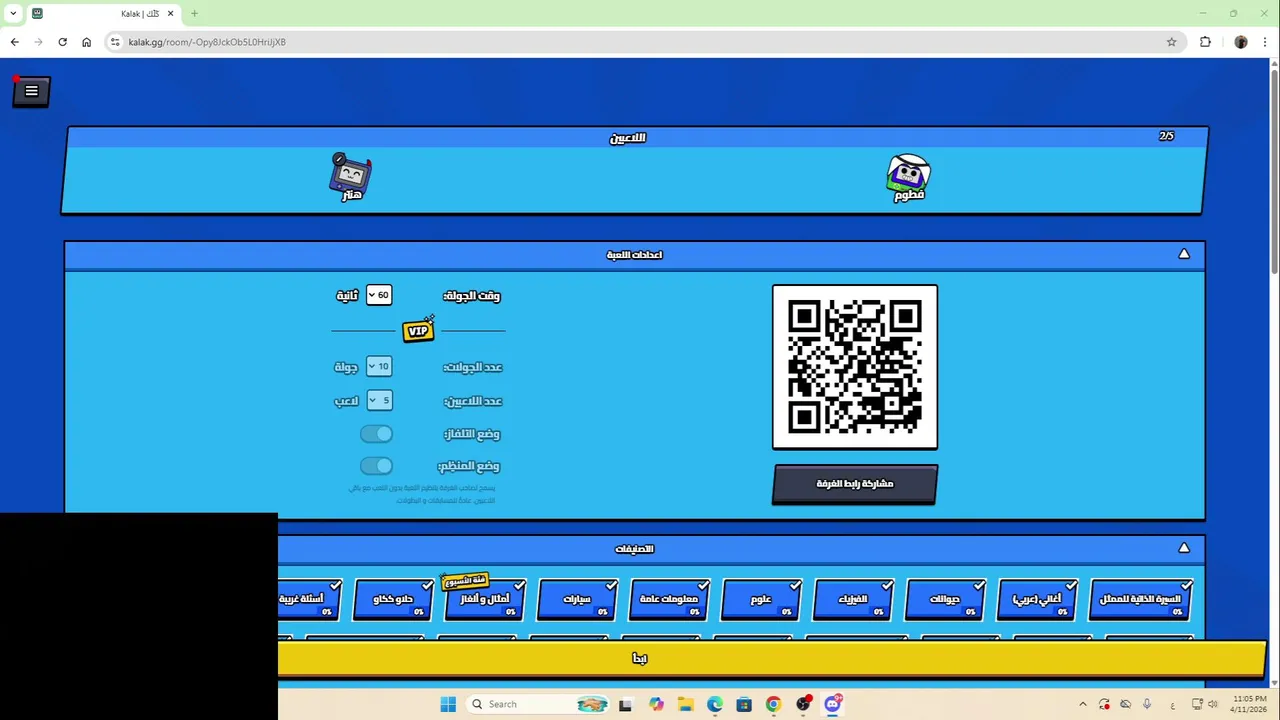Click the yellow VIP badge
The width and height of the screenshot is (1280, 720).
pyautogui.click(x=418, y=331)
